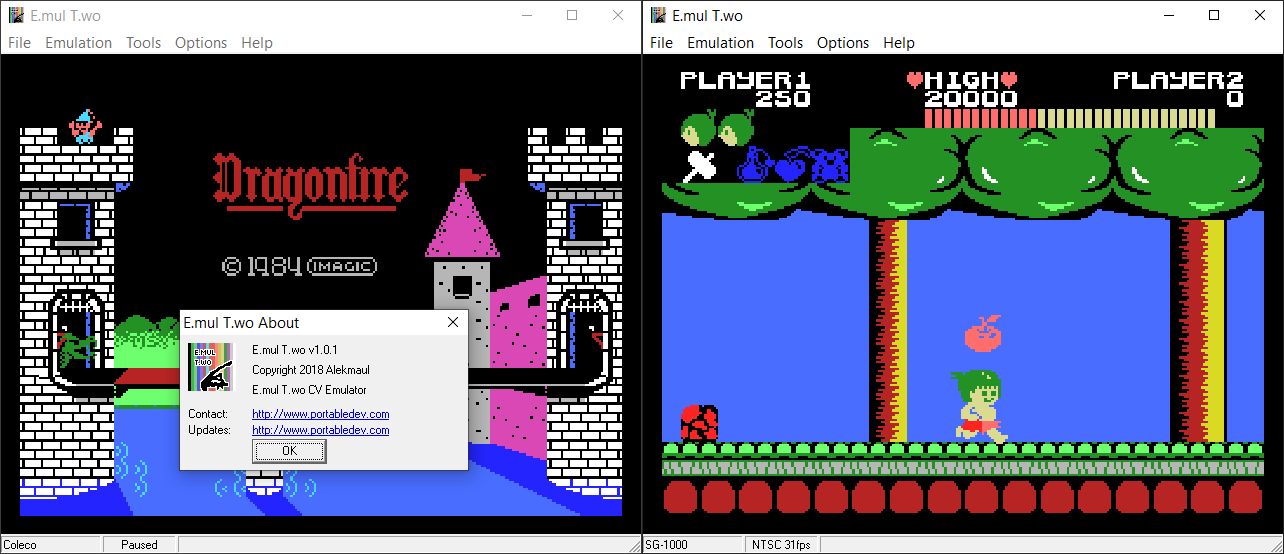Image resolution: width=1284 pixels, height=554 pixels.
Task: Click the NTSC 31fps status entry
Action: tap(783, 545)
